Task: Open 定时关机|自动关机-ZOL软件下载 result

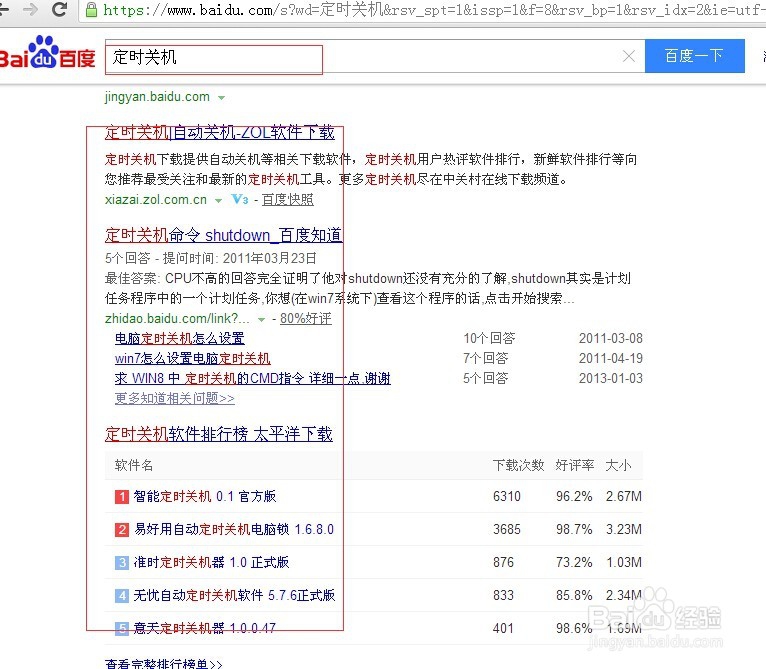Action: [x=219, y=132]
